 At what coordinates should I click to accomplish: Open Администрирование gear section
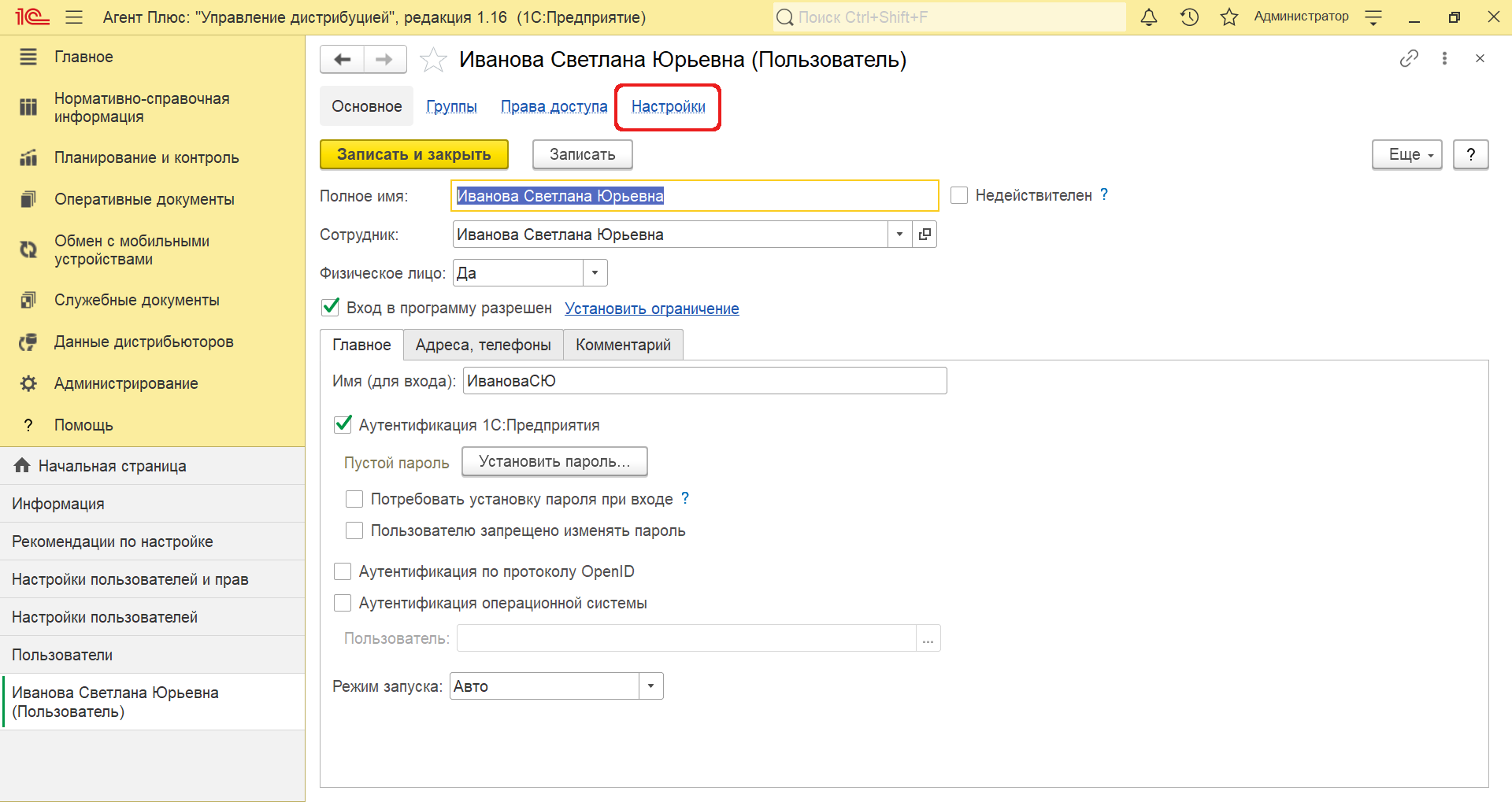tap(152, 383)
